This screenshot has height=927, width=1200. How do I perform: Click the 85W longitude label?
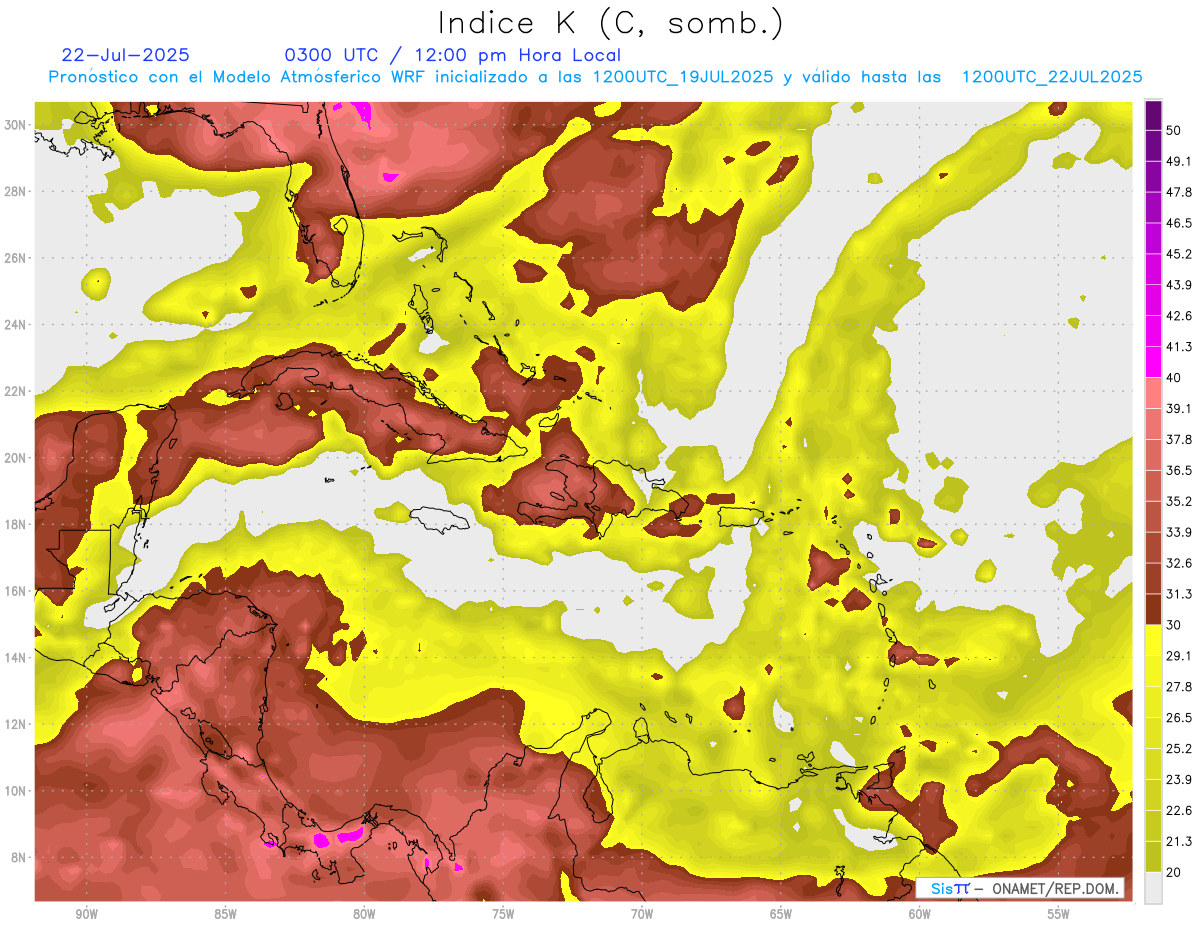(225, 914)
